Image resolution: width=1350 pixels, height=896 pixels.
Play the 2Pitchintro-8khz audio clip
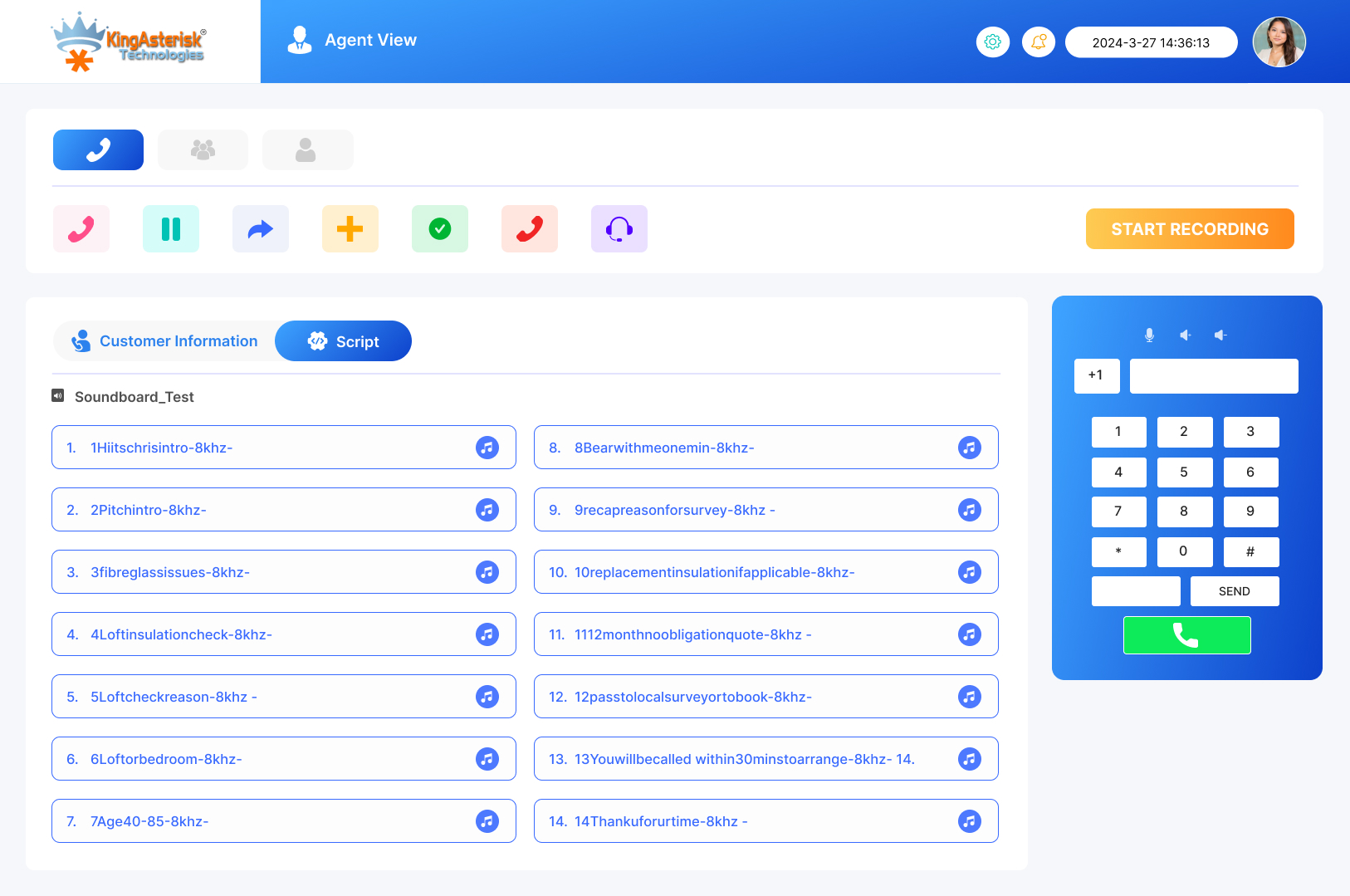[x=487, y=510]
